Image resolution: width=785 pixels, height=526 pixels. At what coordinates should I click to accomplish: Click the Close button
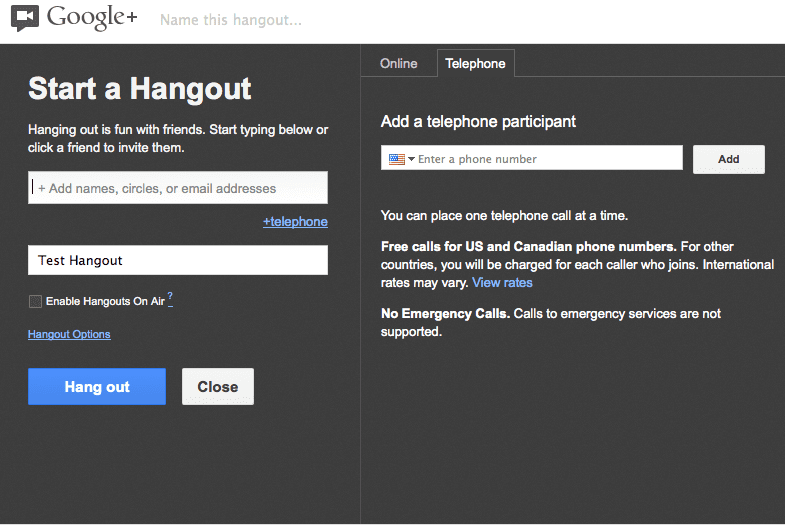pos(217,387)
